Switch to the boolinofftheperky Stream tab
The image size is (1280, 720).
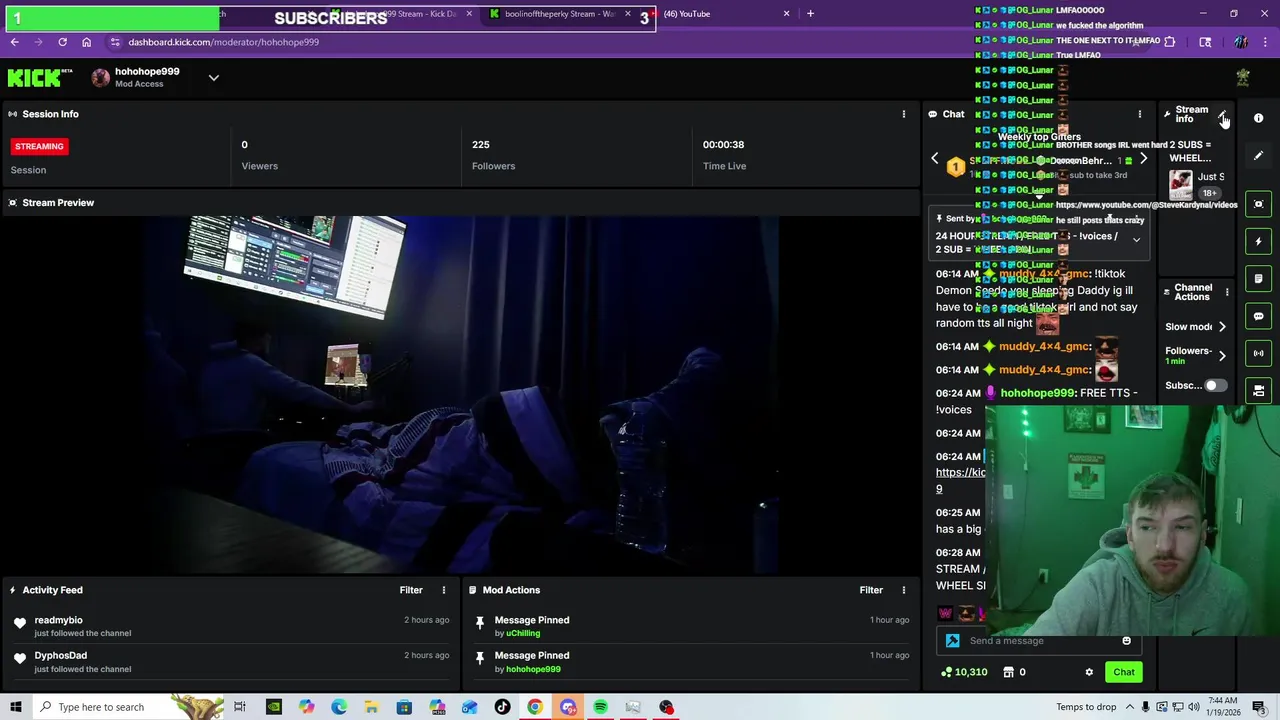560,14
